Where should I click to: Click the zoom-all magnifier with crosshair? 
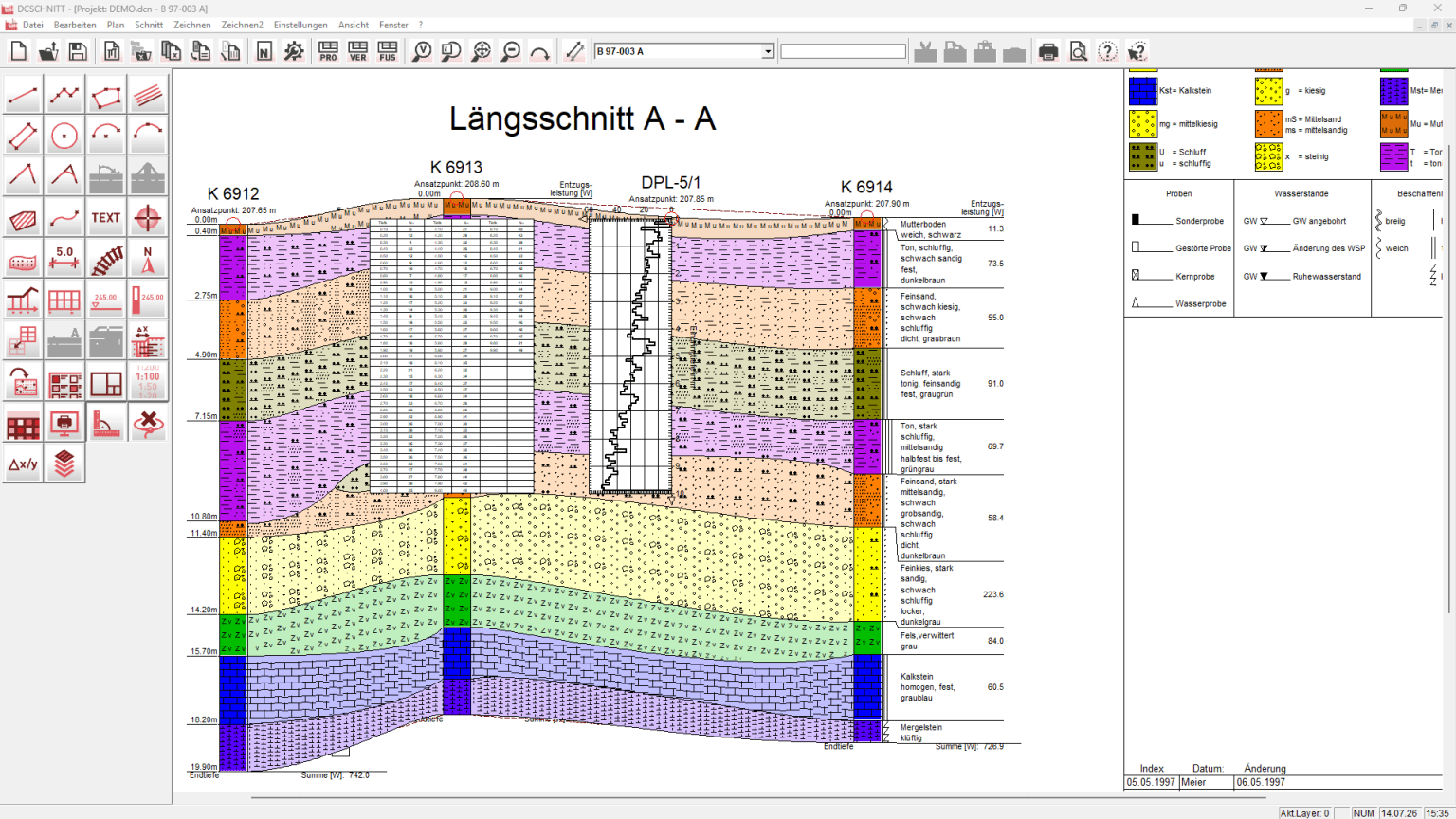click(x=482, y=51)
